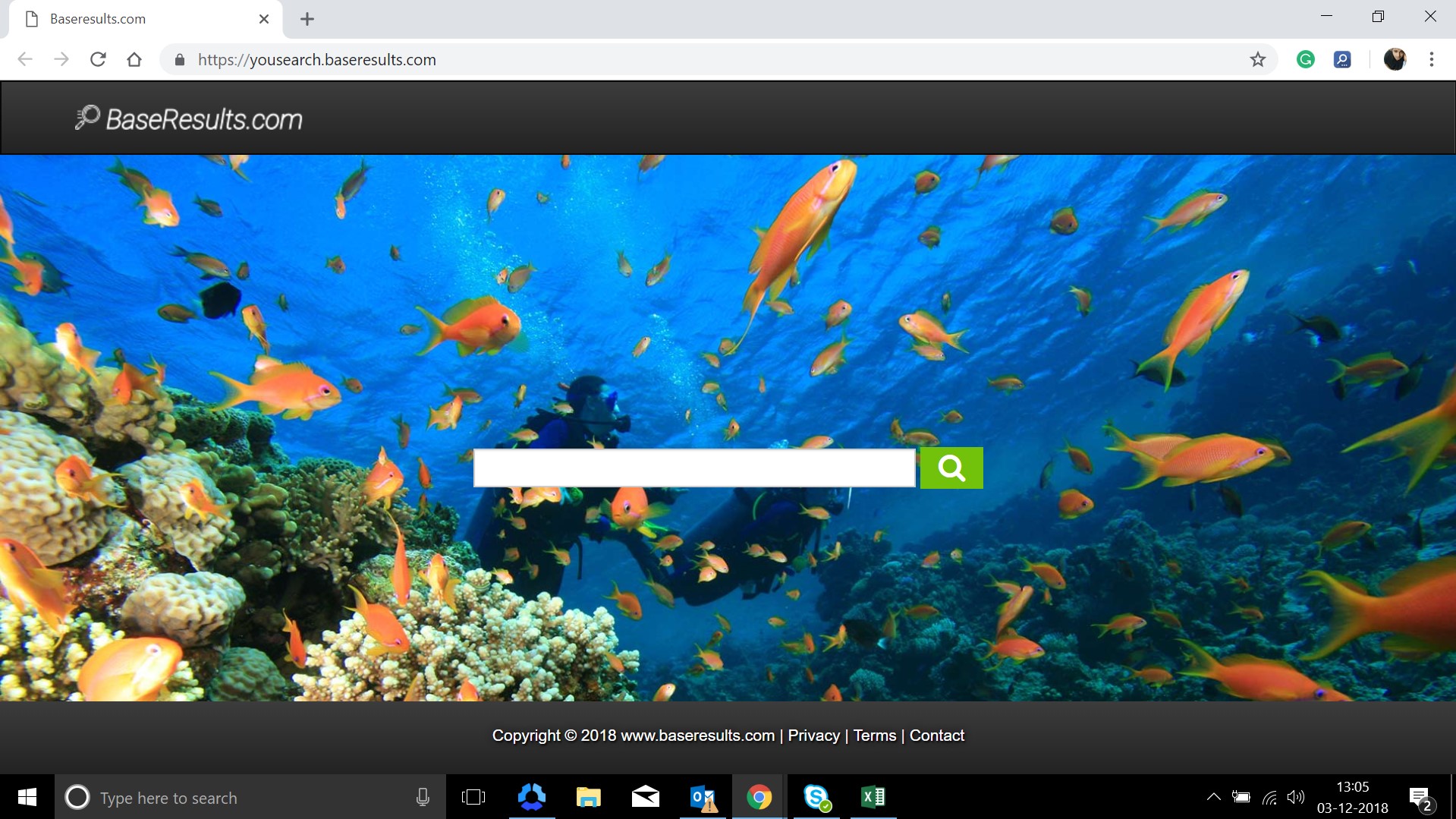Click inside the BaseResults search box
Viewport: 1456px width, 819px height.
tap(693, 468)
